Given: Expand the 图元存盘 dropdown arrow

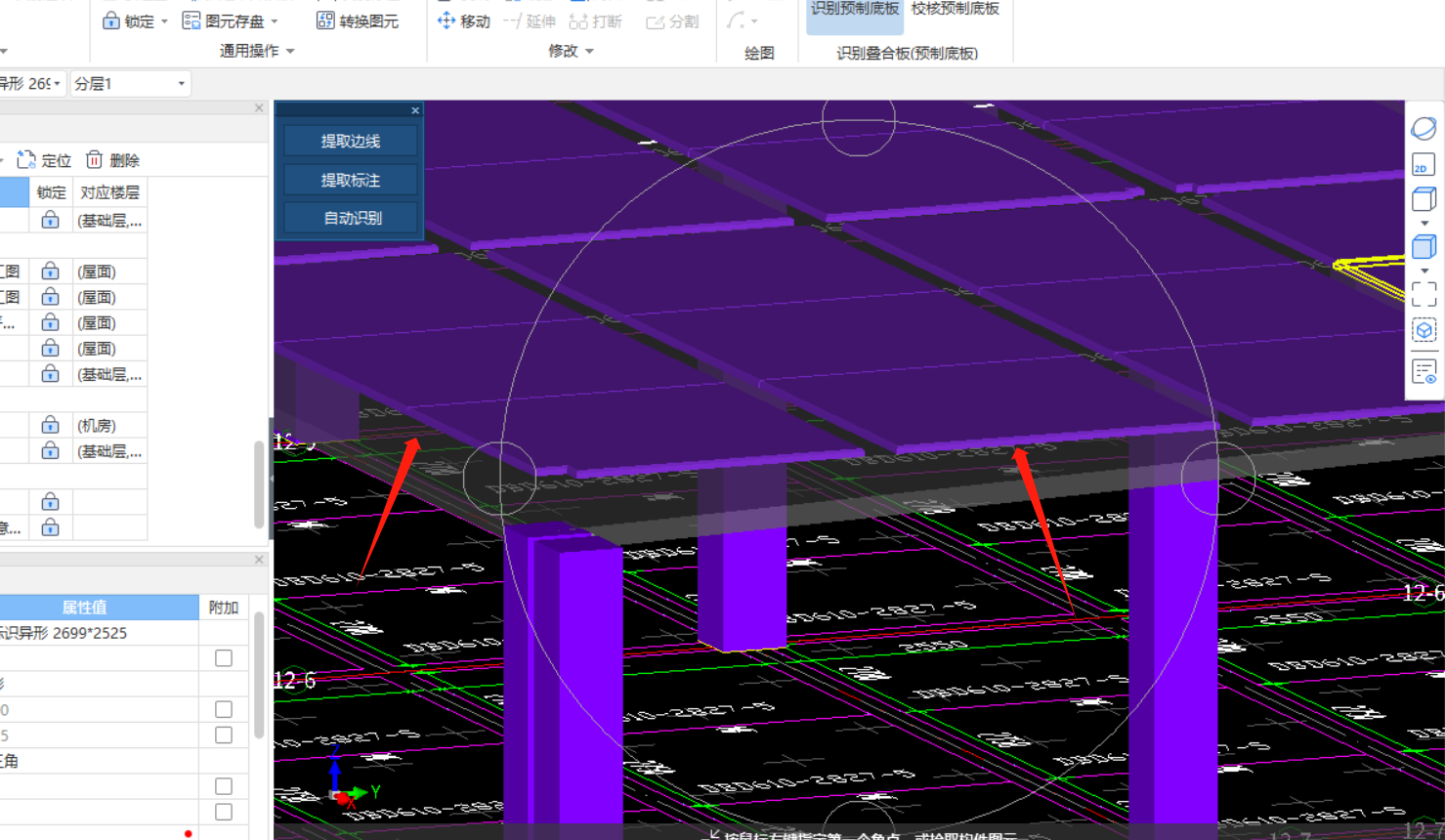Looking at the screenshot, I should [x=275, y=21].
